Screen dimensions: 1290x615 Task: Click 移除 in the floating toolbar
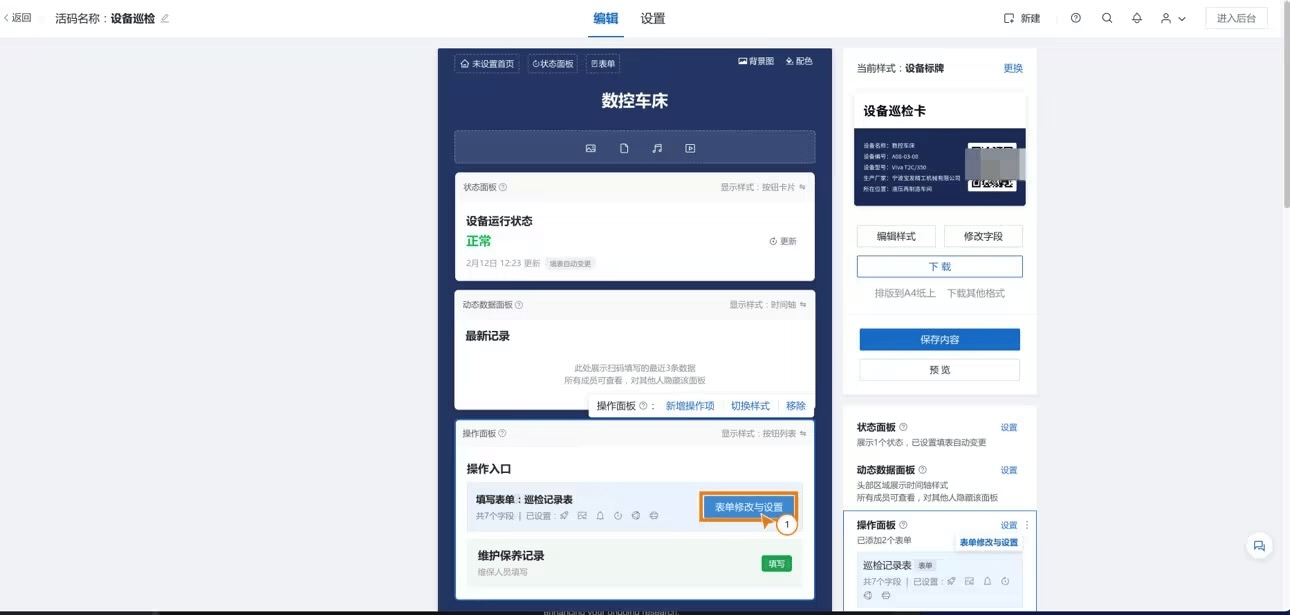point(796,406)
